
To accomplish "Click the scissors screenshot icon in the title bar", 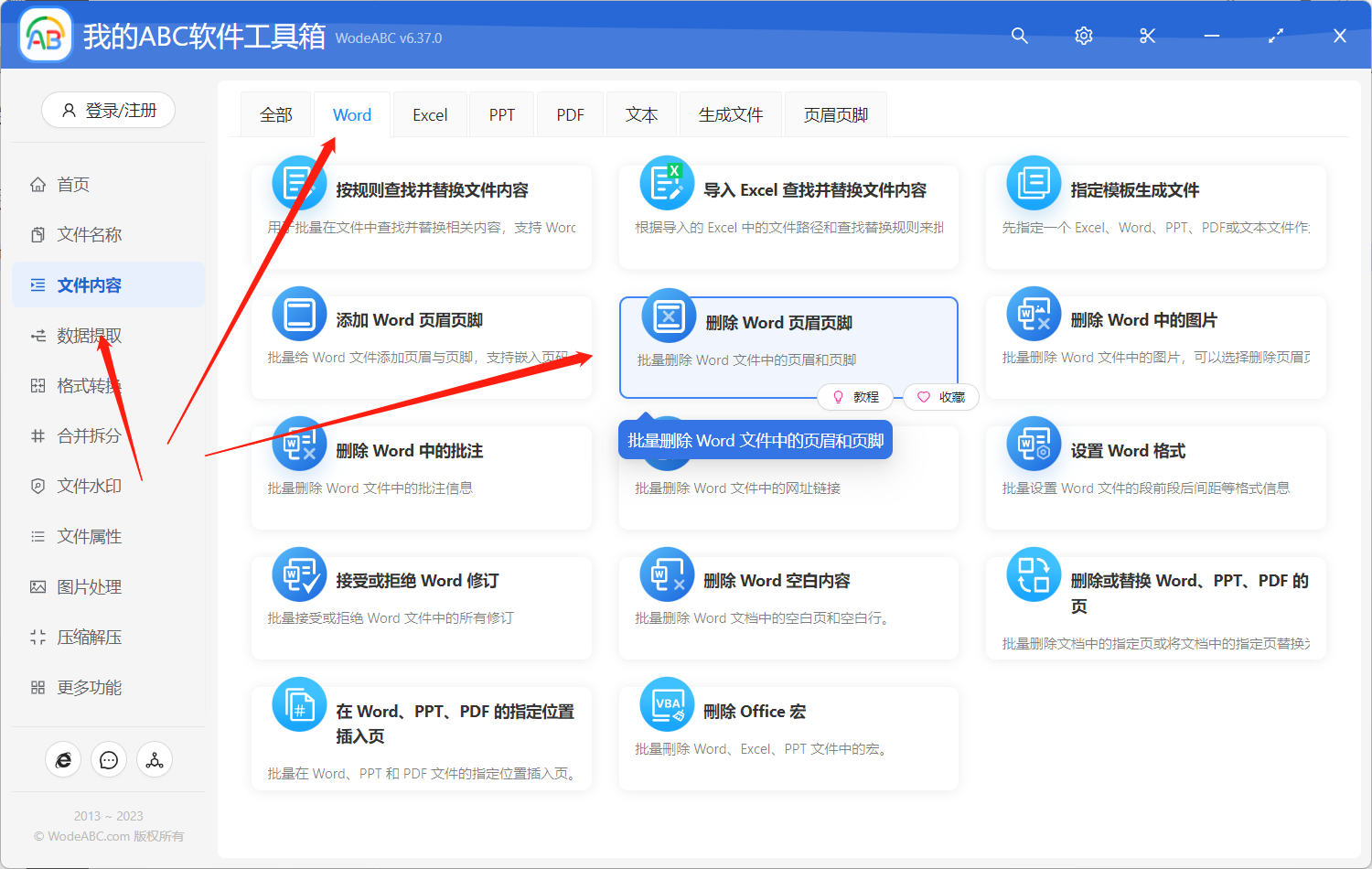I will click(1147, 36).
